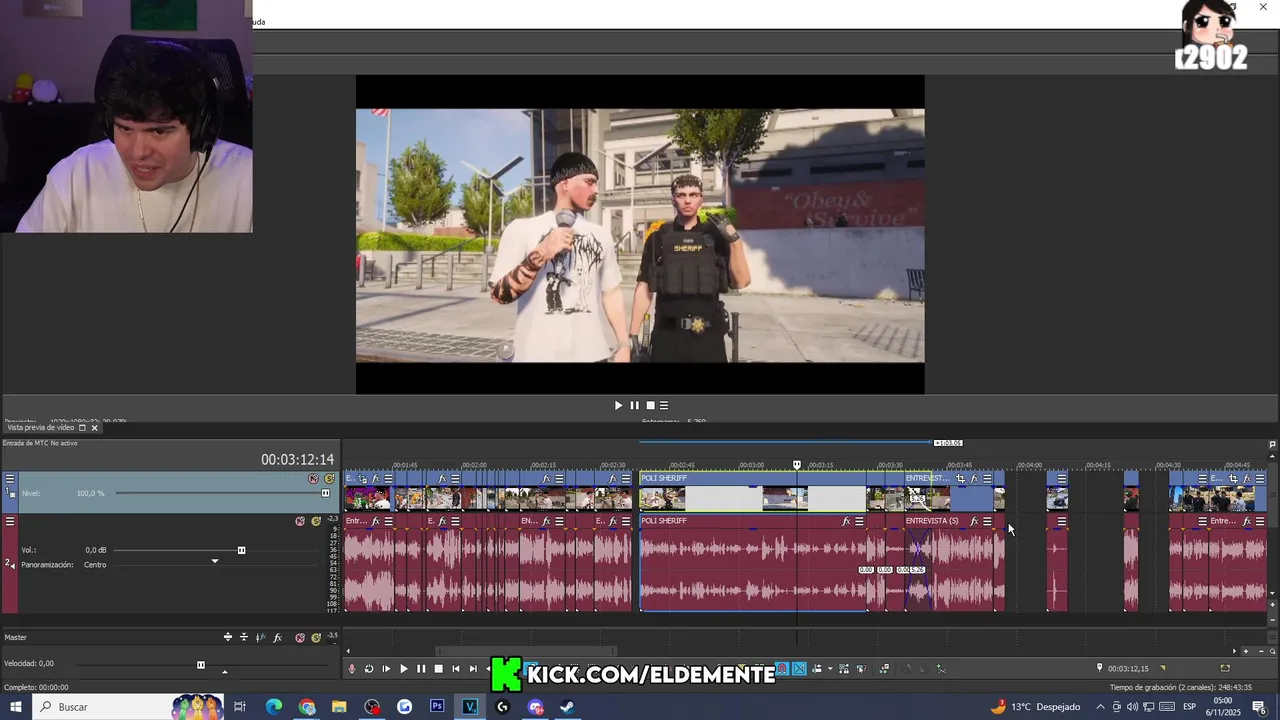Open auto ripple dropdown arrow
Image resolution: width=1280 pixels, height=720 pixels.
point(829,669)
